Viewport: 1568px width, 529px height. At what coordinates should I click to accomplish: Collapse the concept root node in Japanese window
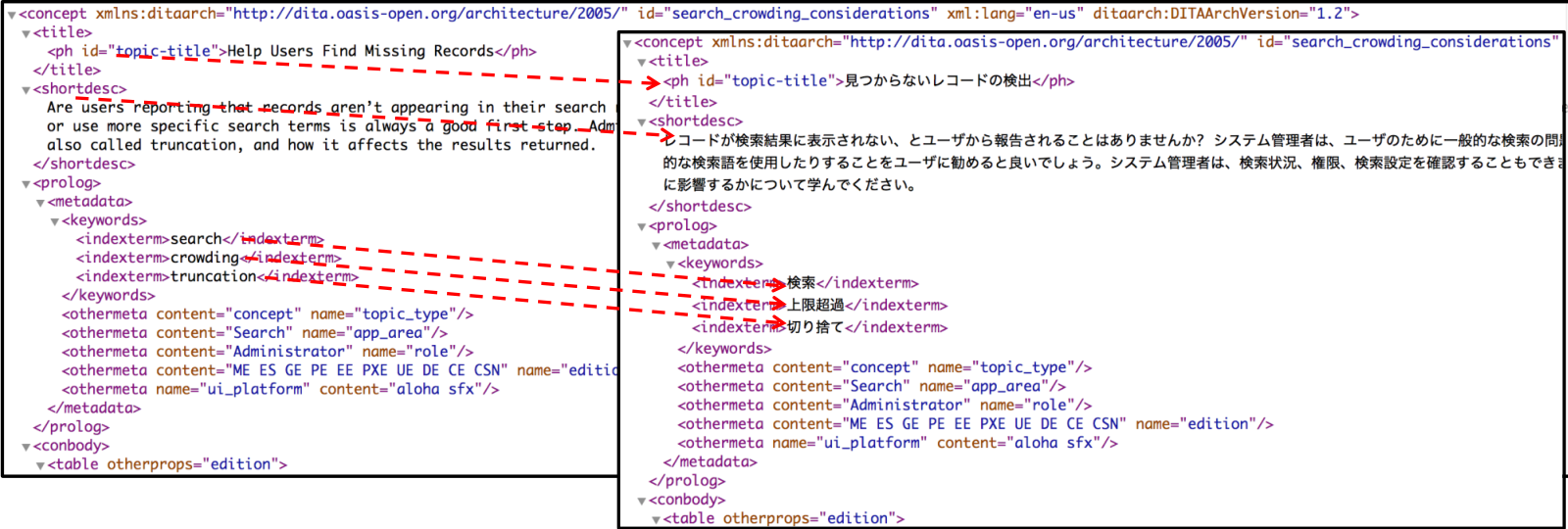627,43
